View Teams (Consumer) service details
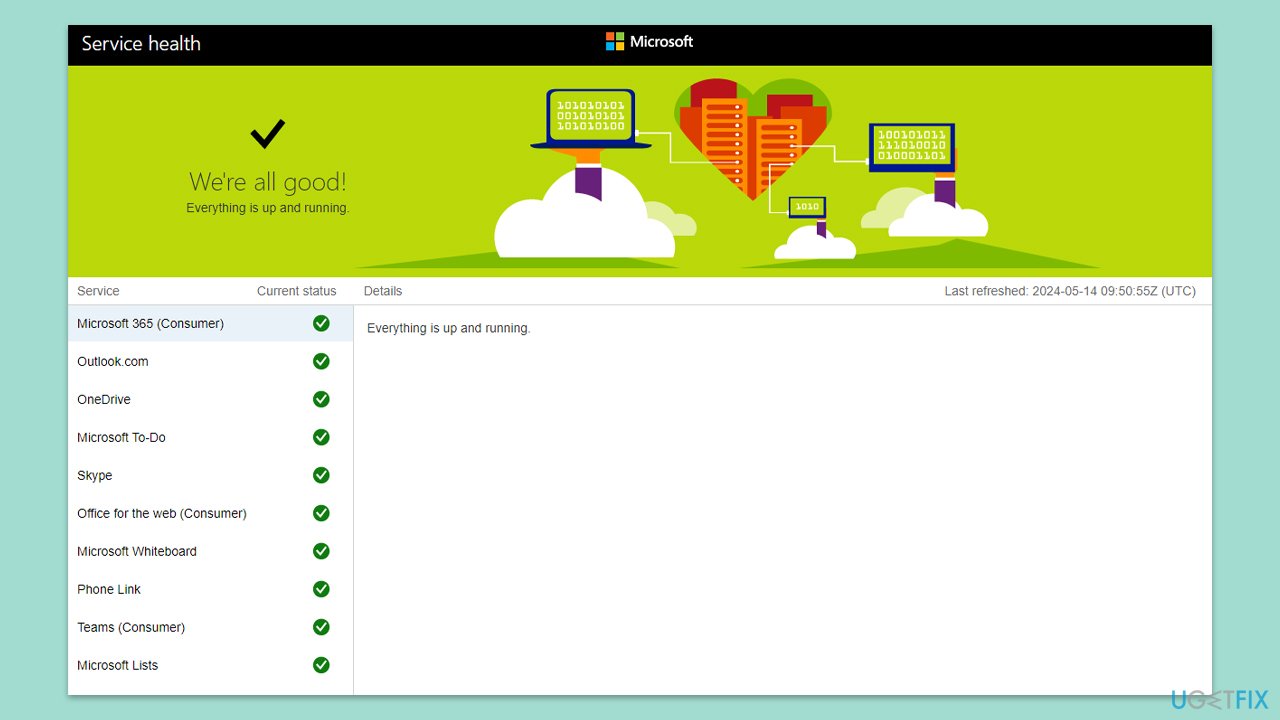 pos(210,627)
